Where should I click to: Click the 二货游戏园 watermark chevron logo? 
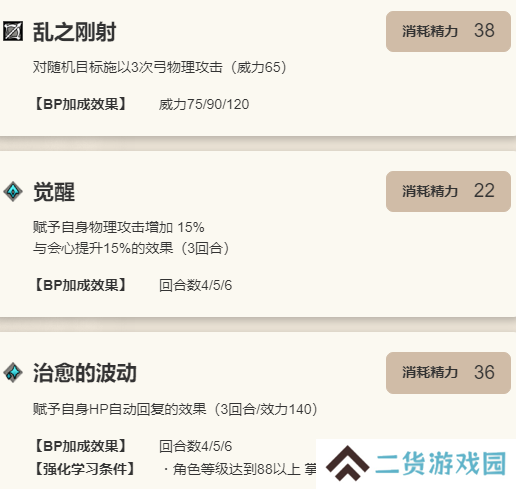(347, 463)
